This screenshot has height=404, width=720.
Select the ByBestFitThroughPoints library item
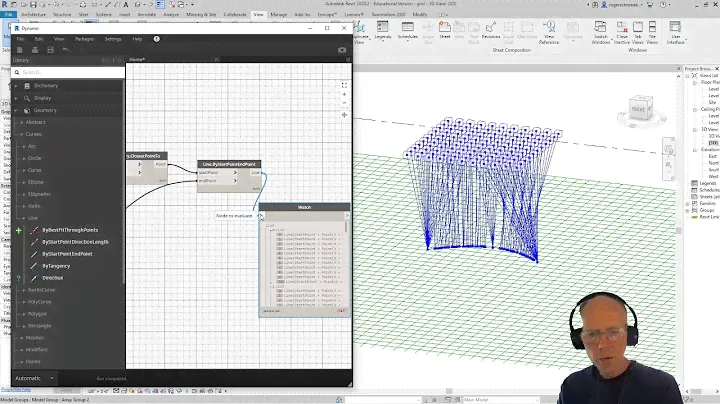point(70,230)
